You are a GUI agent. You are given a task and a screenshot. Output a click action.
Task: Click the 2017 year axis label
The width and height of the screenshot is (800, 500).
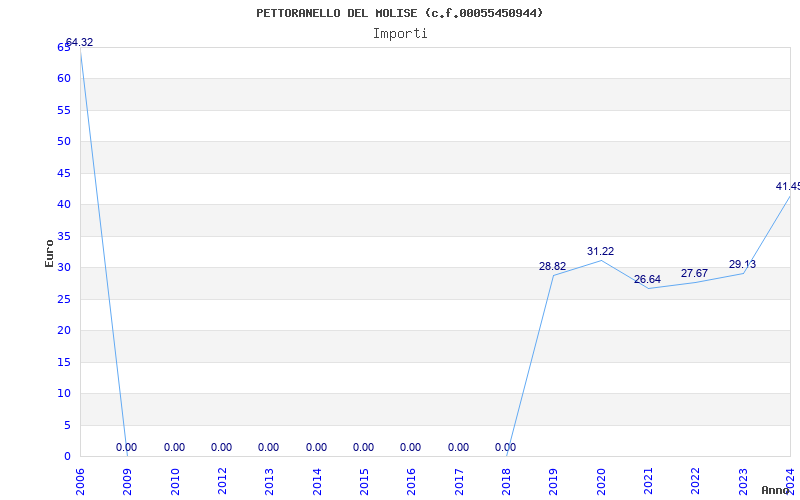tap(459, 482)
